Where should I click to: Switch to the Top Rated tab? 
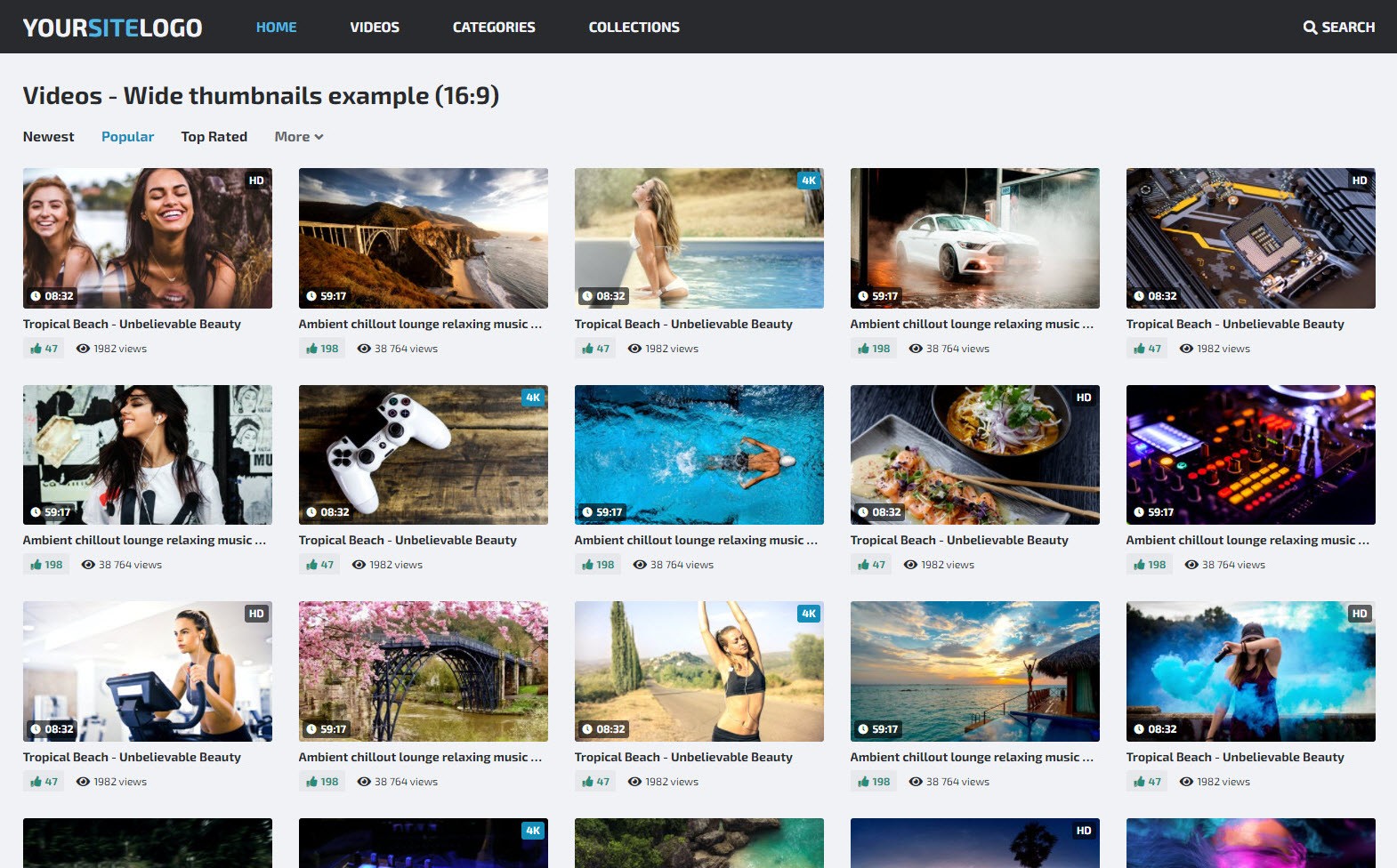click(x=214, y=137)
